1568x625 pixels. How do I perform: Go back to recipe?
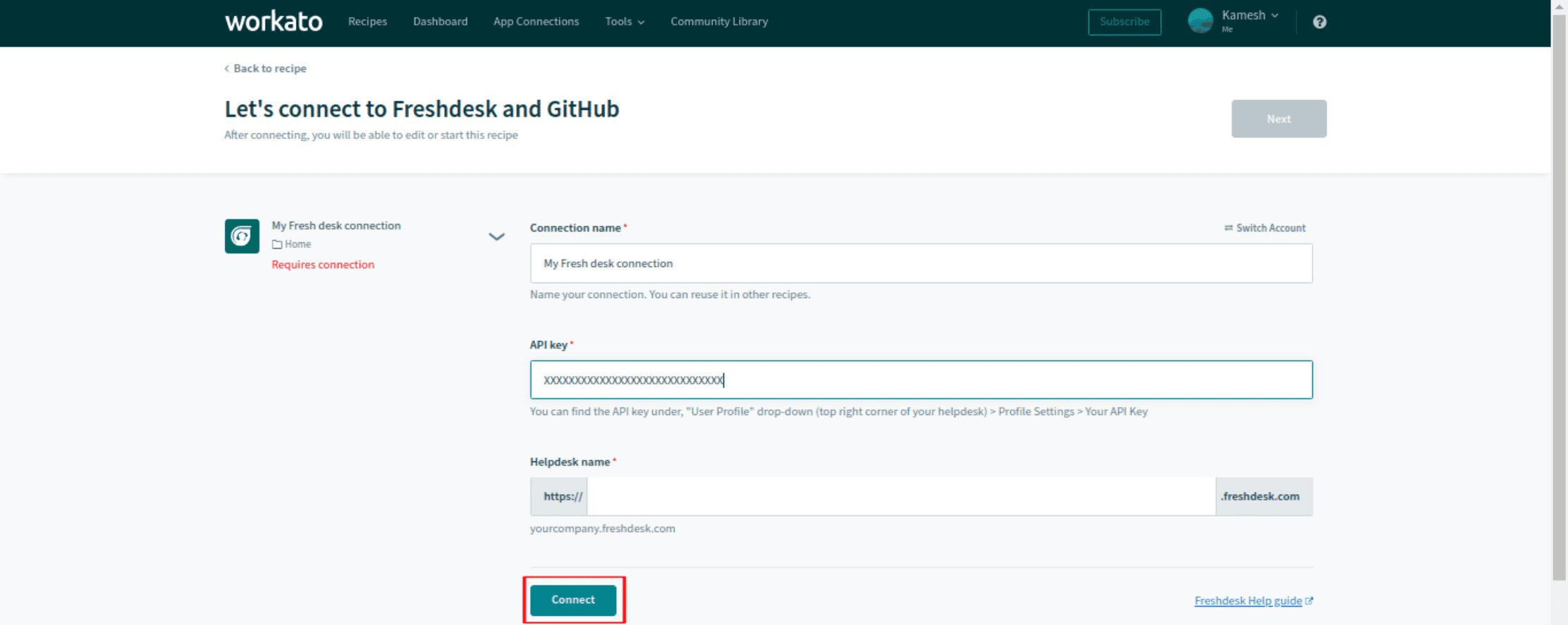265,68
